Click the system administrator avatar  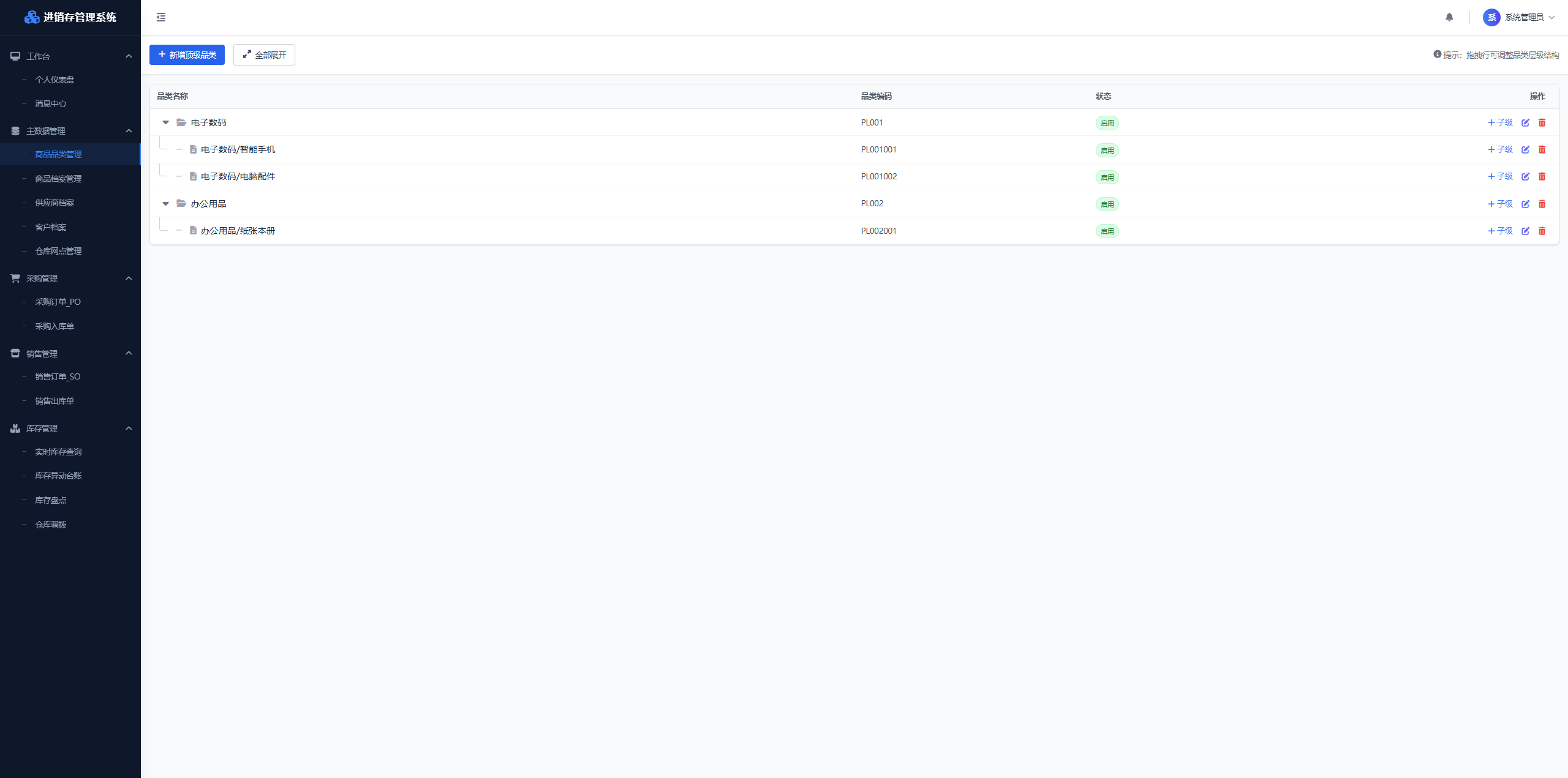(1491, 17)
